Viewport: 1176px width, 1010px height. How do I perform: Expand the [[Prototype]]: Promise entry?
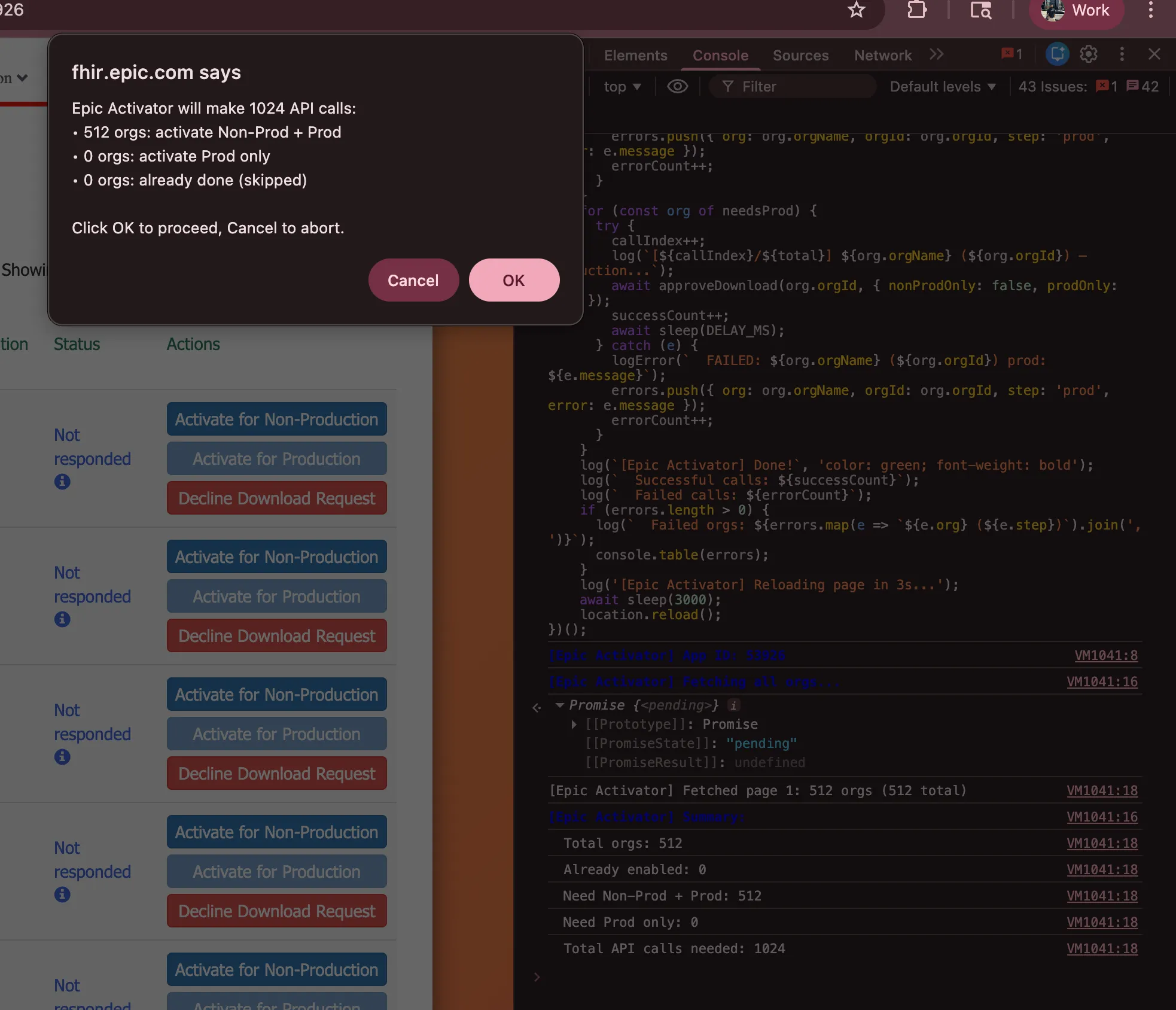(x=574, y=724)
